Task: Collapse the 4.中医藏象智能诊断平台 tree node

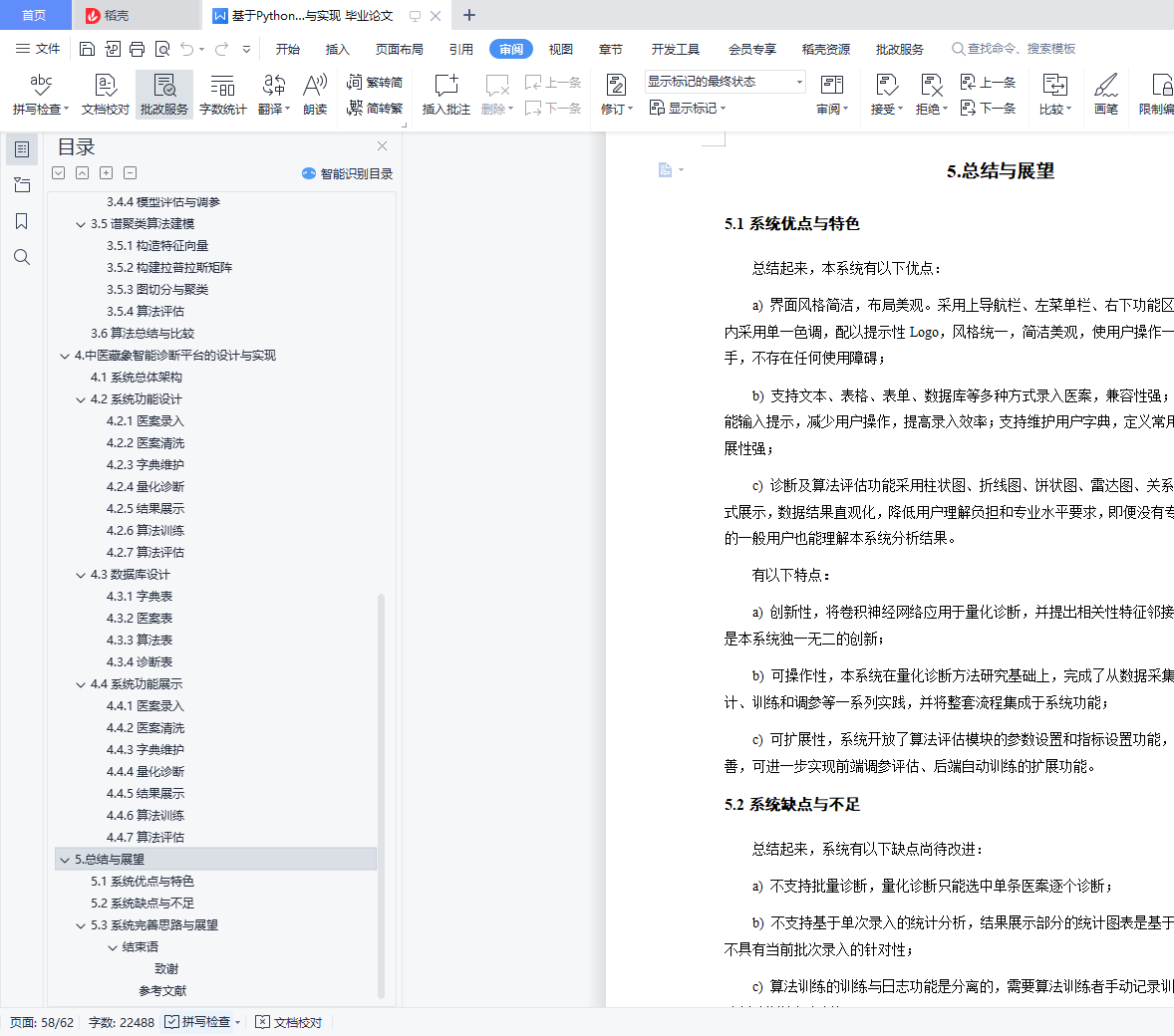Action: [x=65, y=357]
